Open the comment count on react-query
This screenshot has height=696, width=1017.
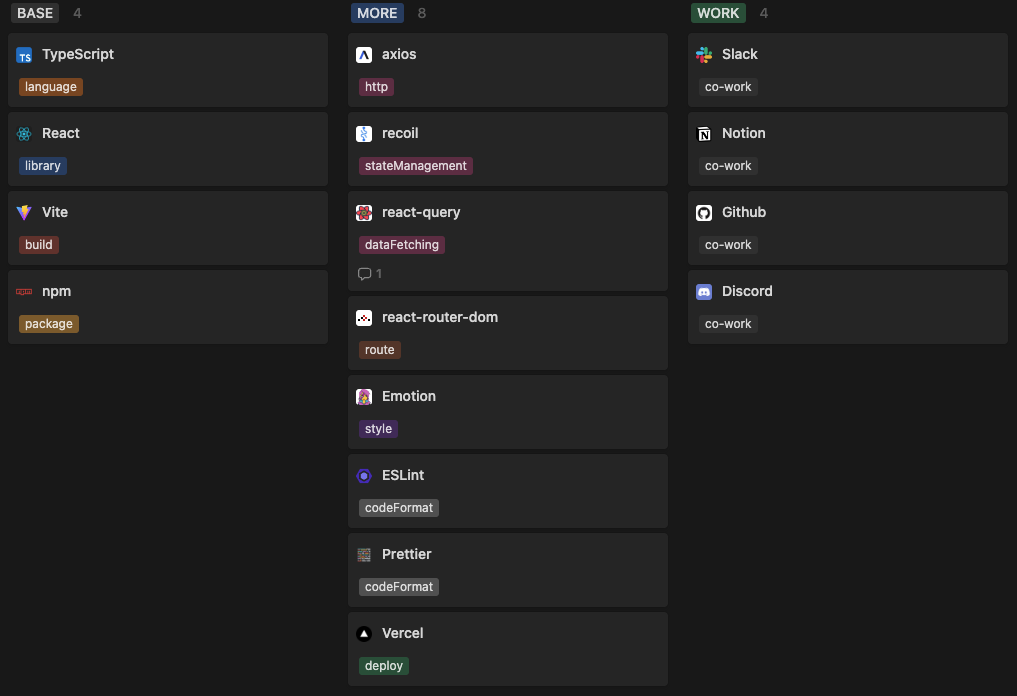[x=370, y=274]
